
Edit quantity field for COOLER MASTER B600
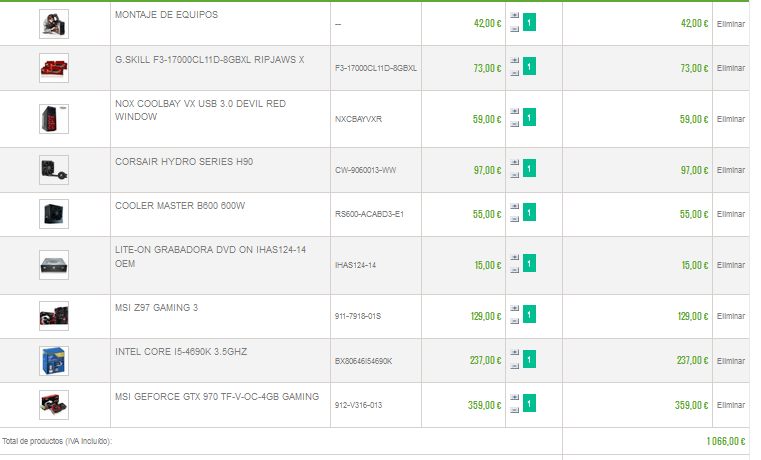coord(529,213)
